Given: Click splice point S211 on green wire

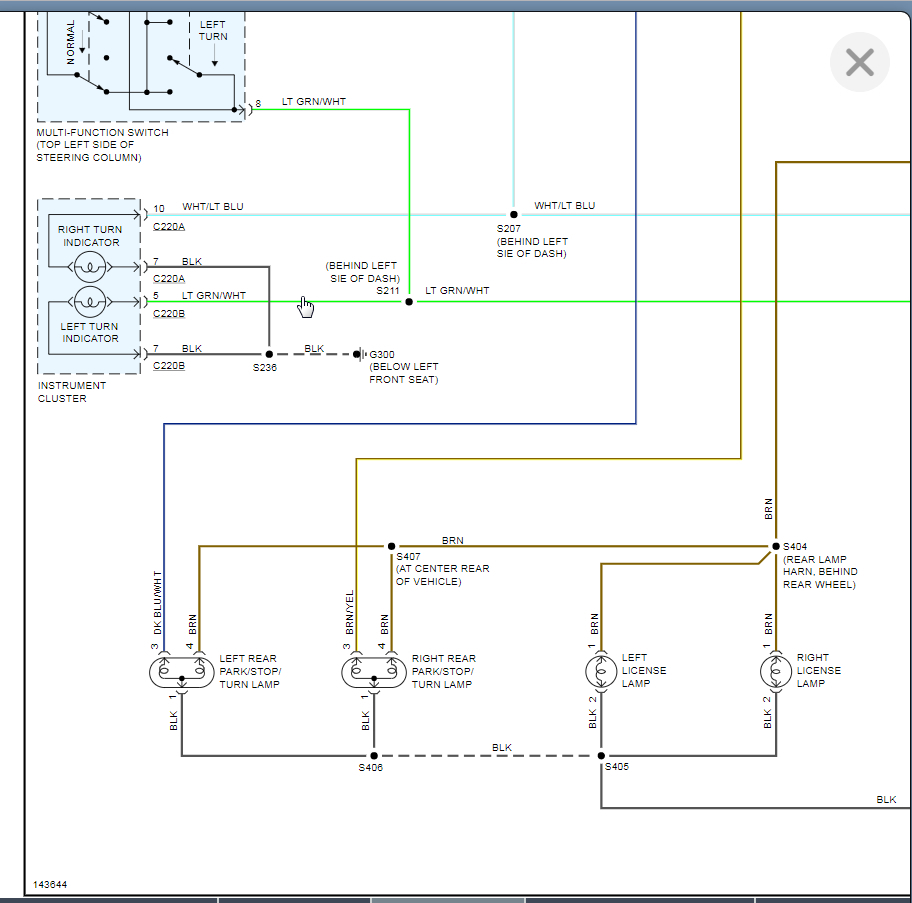Looking at the screenshot, I should (x=408, y=300).
